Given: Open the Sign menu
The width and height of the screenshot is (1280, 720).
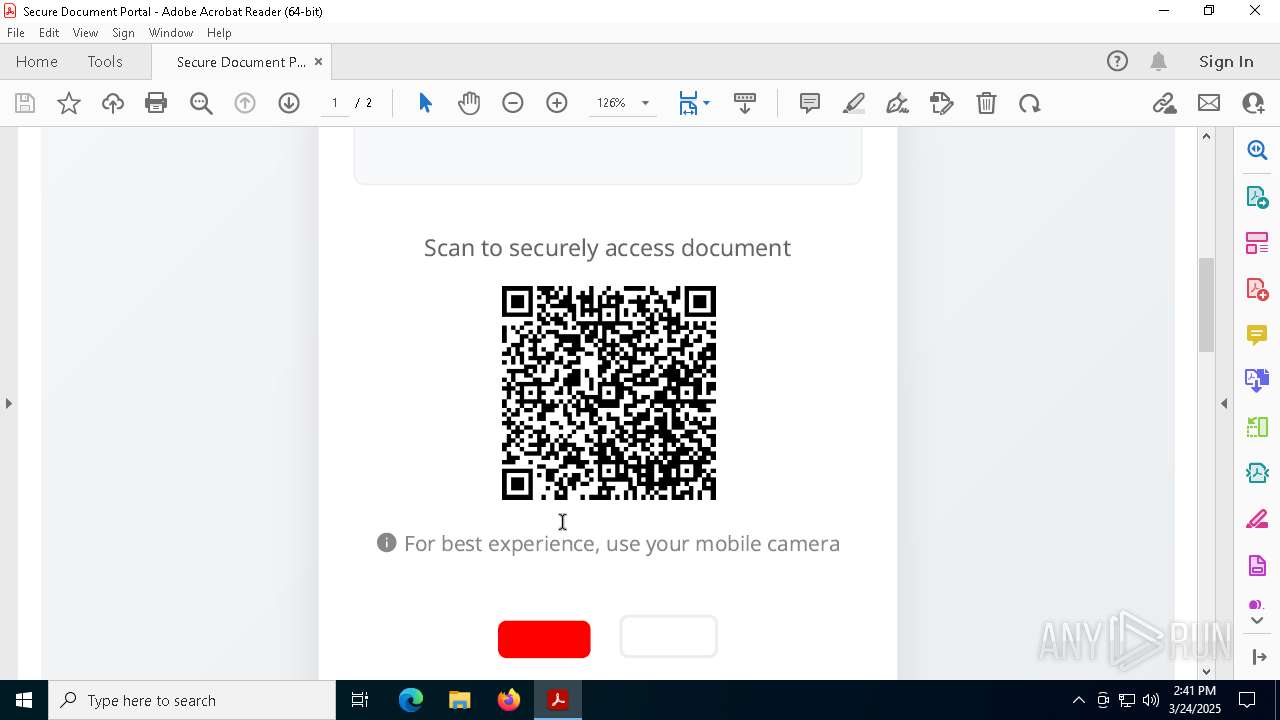Looking at the screenshot, I should click(123, 33).
